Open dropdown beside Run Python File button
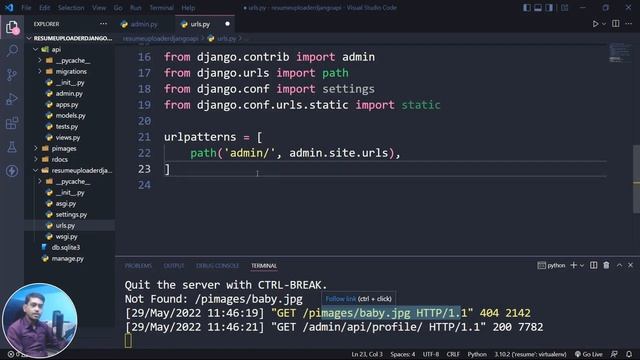The width and height of the screenshot is (640, 360). coord(604,24)
